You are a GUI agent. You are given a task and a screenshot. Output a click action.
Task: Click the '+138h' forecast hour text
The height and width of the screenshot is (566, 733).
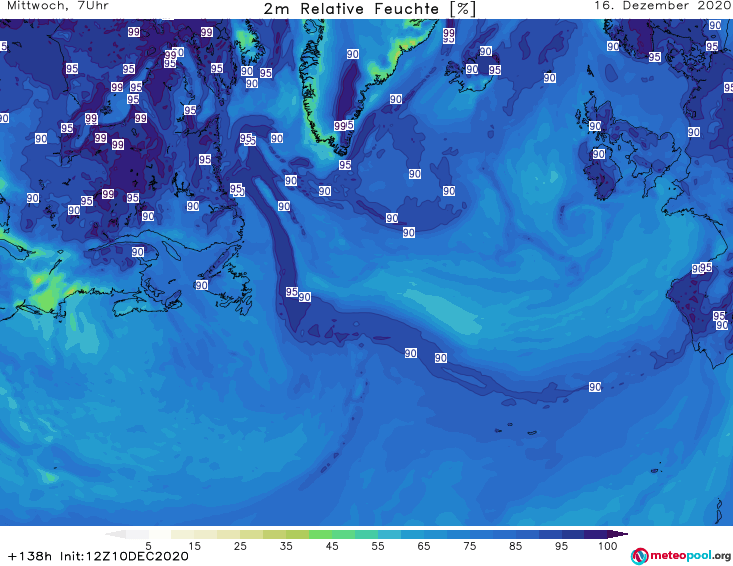click(x=30, y=556)
